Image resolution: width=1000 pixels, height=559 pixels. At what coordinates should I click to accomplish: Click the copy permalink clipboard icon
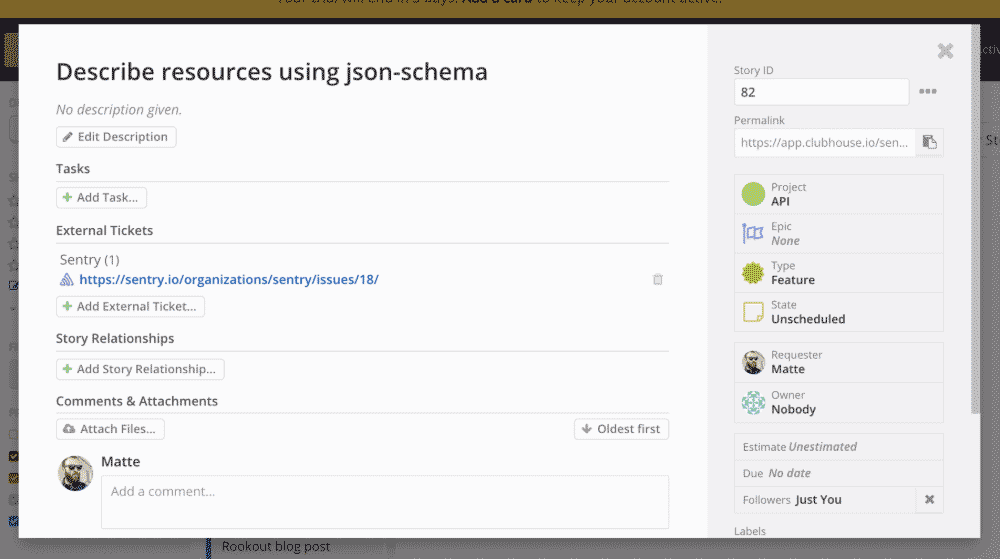pos(929,142)
